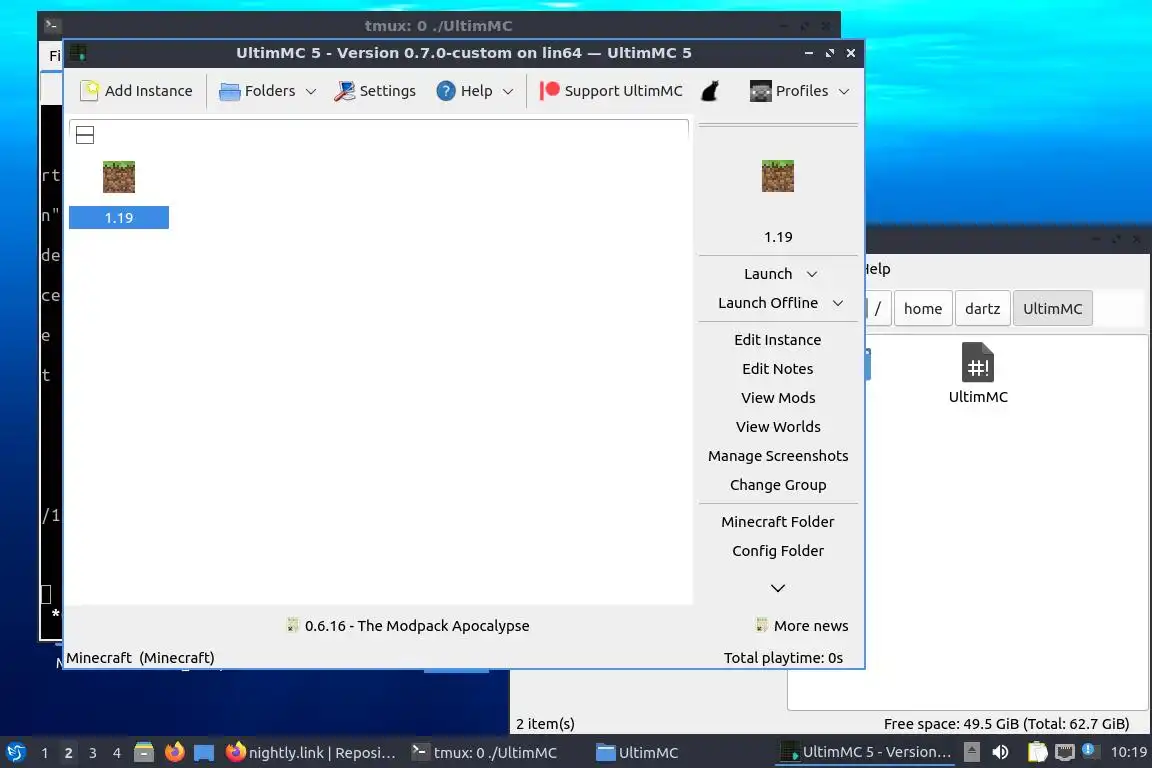1152x768 pixels.
Task: Click the eject tray icon
Action: 972,752
